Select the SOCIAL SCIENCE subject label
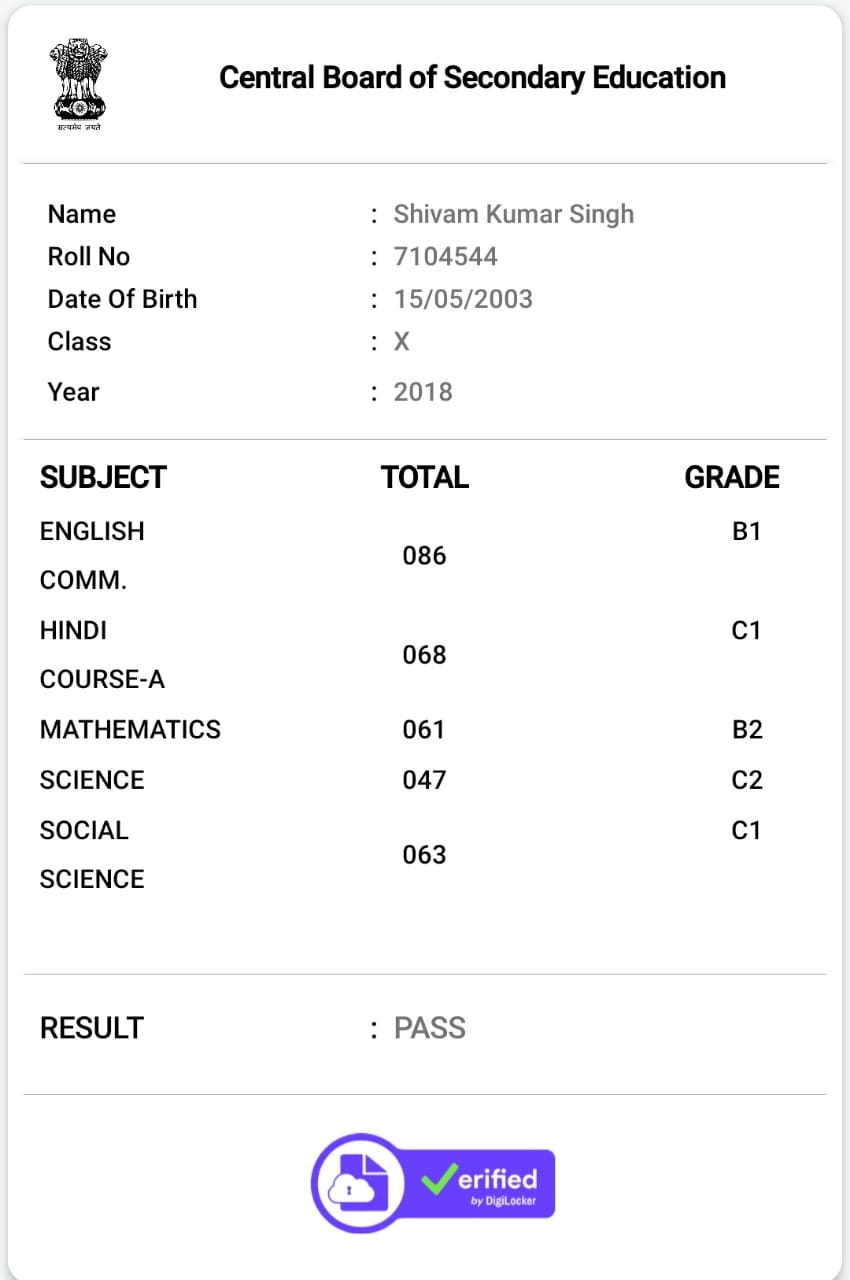Screen dimensions: 850x1280 point(92,855)
